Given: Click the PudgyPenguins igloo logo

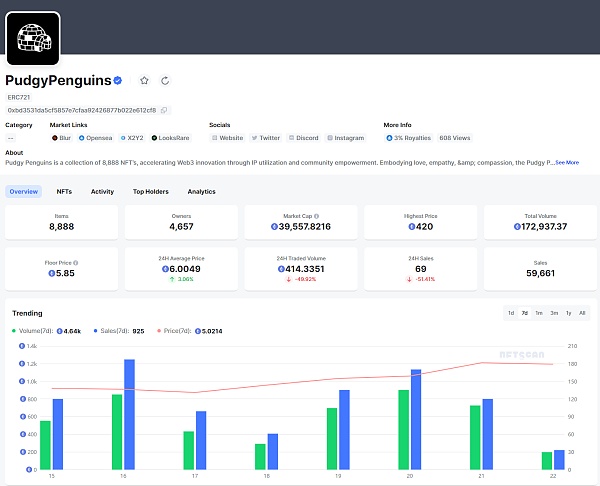Looking at the screenshot, I should pos(33,39).
